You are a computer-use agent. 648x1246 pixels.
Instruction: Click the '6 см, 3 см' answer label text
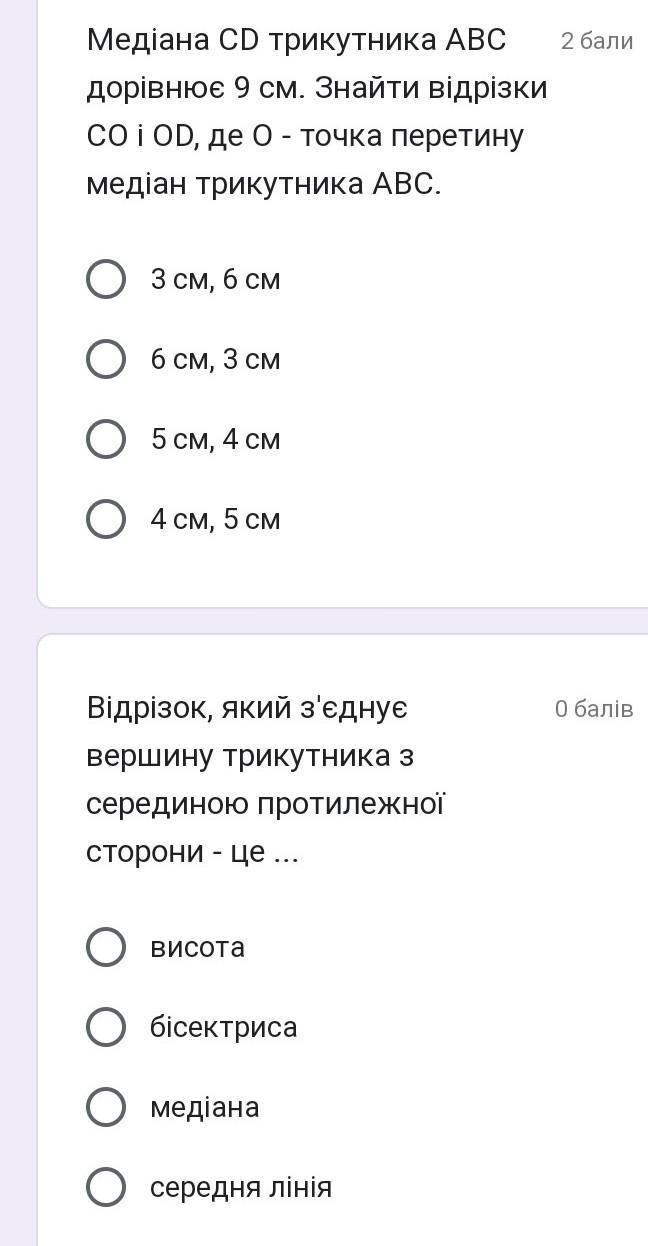click(x=215, y=360)
